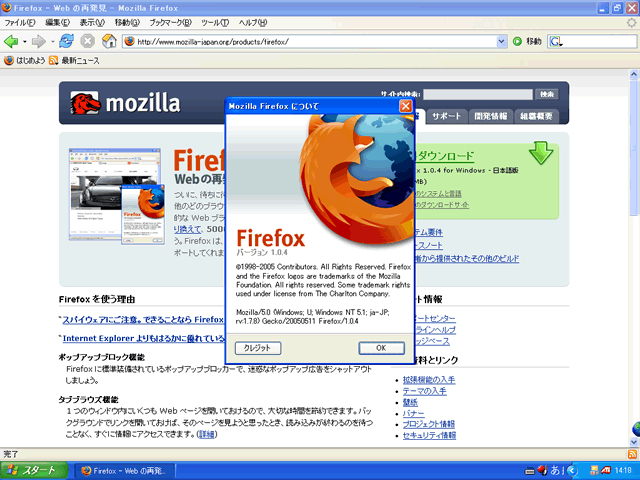Click the クレジット button in dialog
640x480 pixels.
(258, 348)
